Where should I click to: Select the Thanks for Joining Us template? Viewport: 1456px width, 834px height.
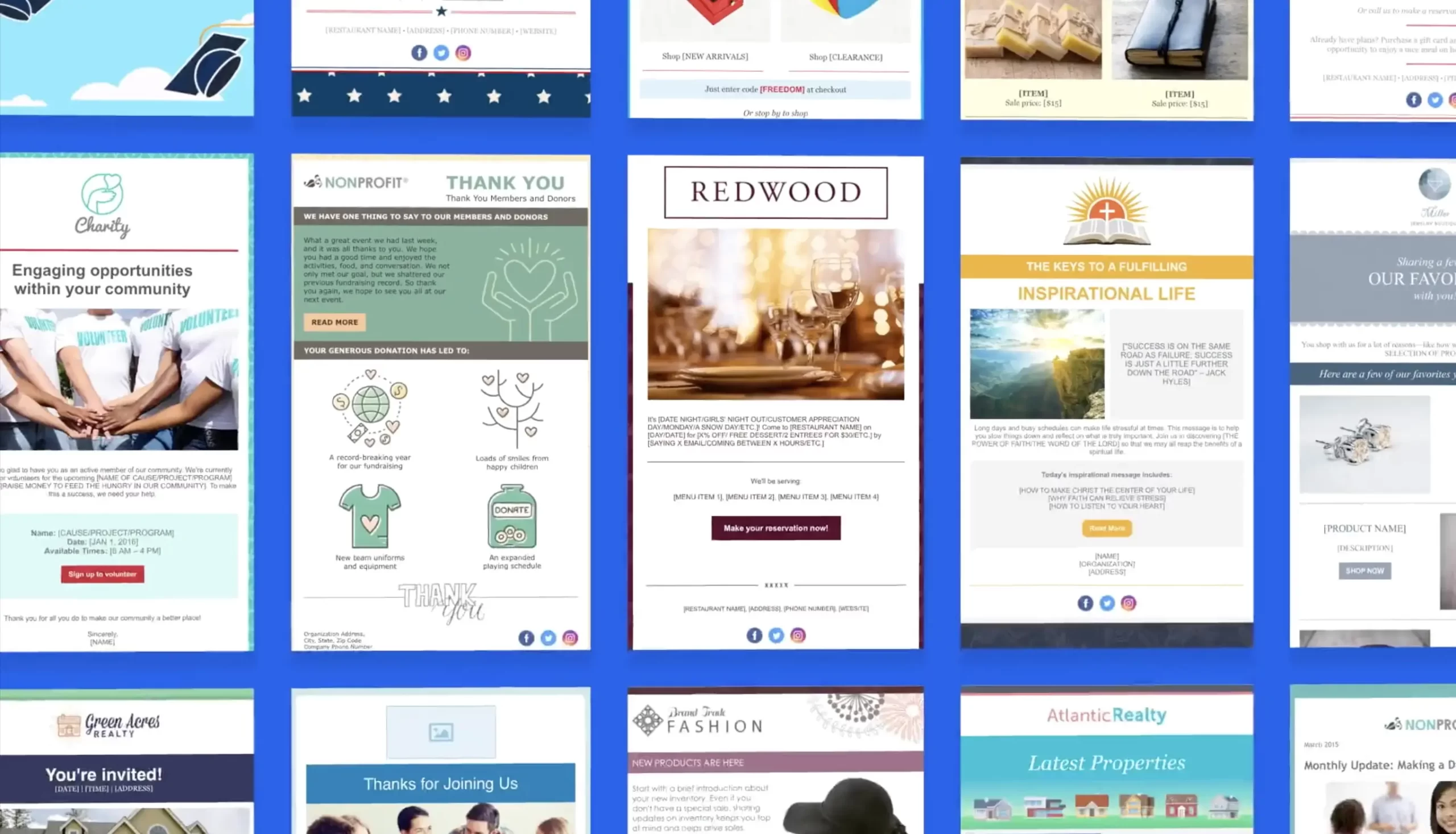[x=441, y=761]
